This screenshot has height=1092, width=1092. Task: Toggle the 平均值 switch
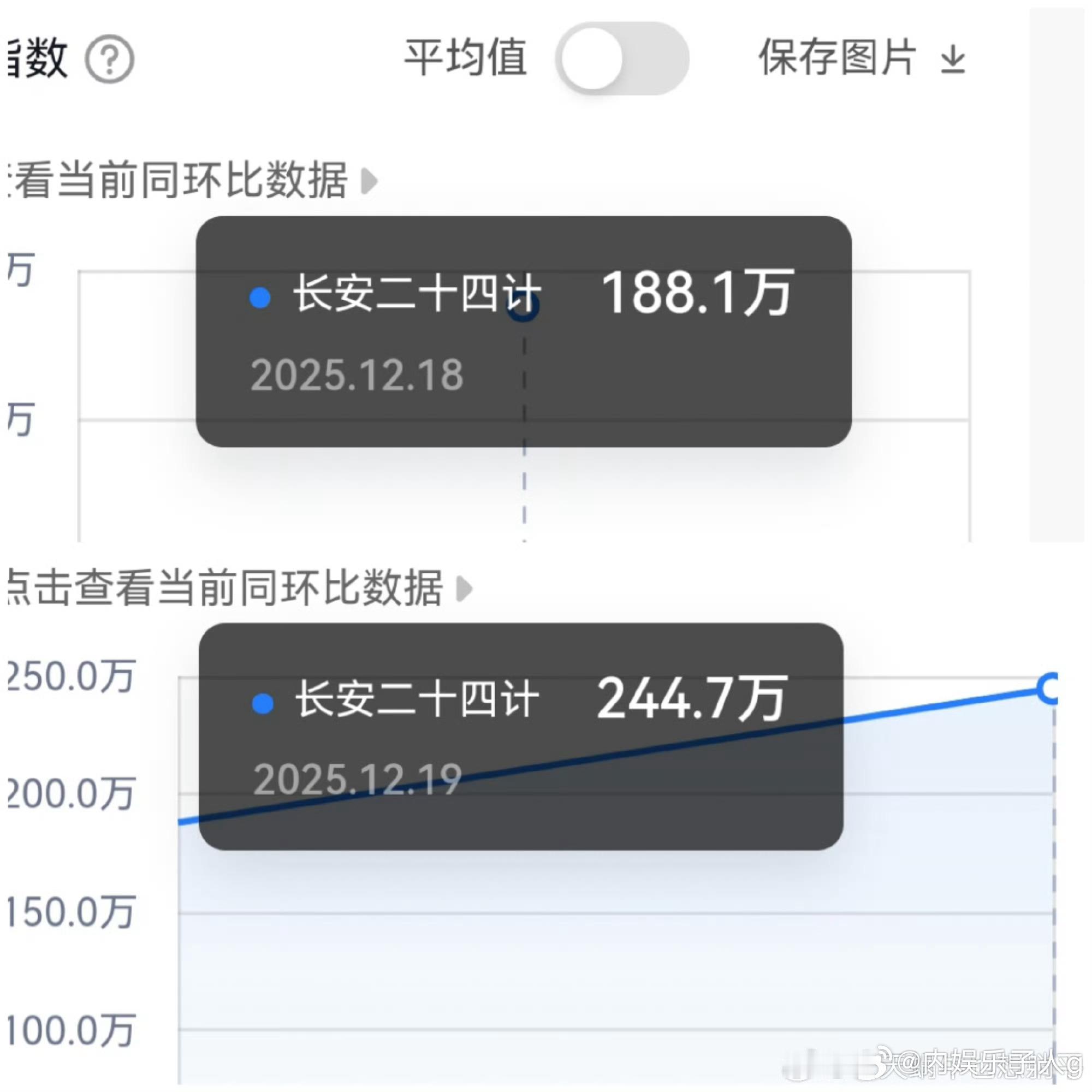pos(622,59)
